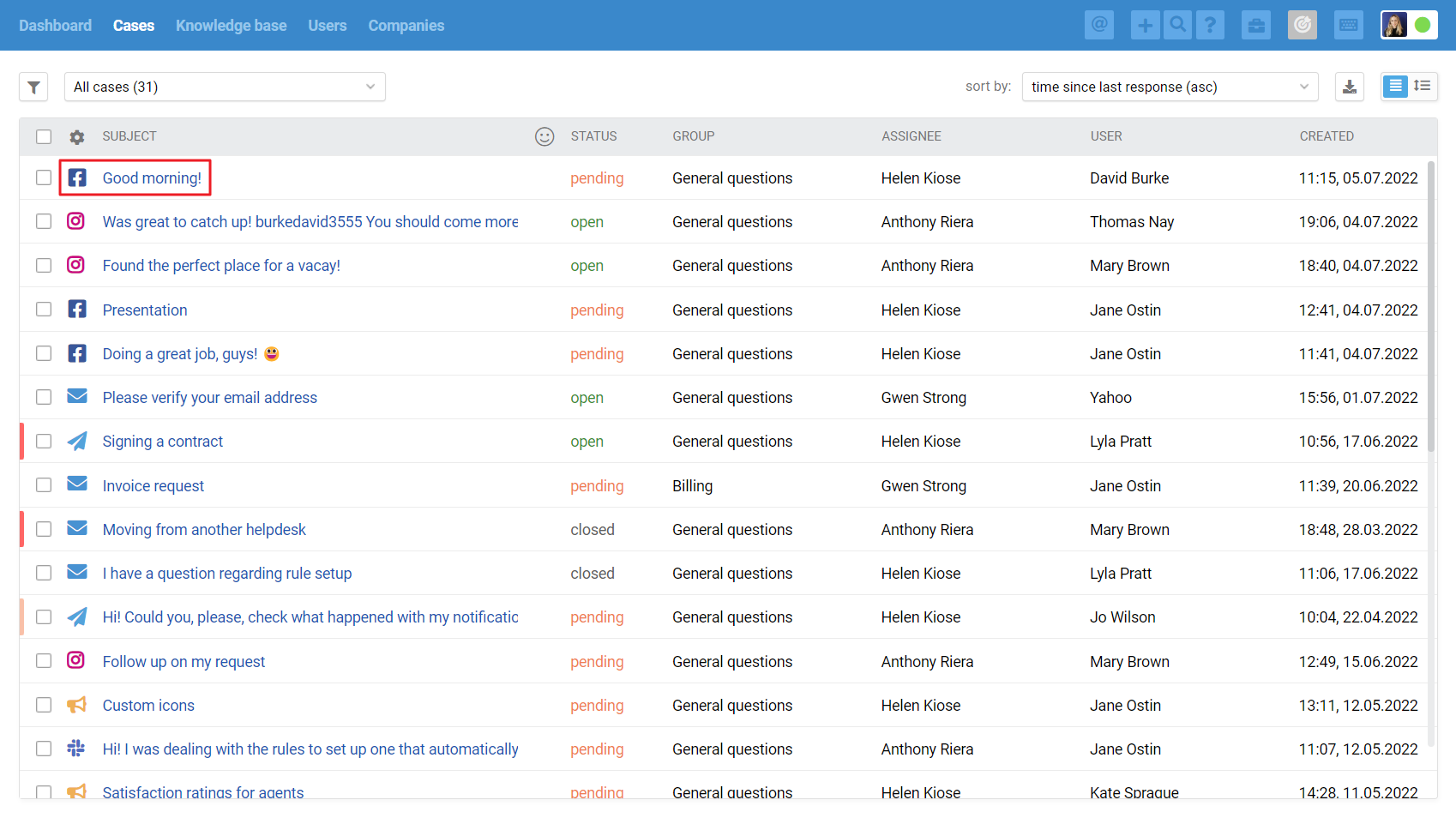The height and width of the screenshot is (818, 1456).
Task: Click email icon beside Invoice request
Action: [x=77, y=484]
